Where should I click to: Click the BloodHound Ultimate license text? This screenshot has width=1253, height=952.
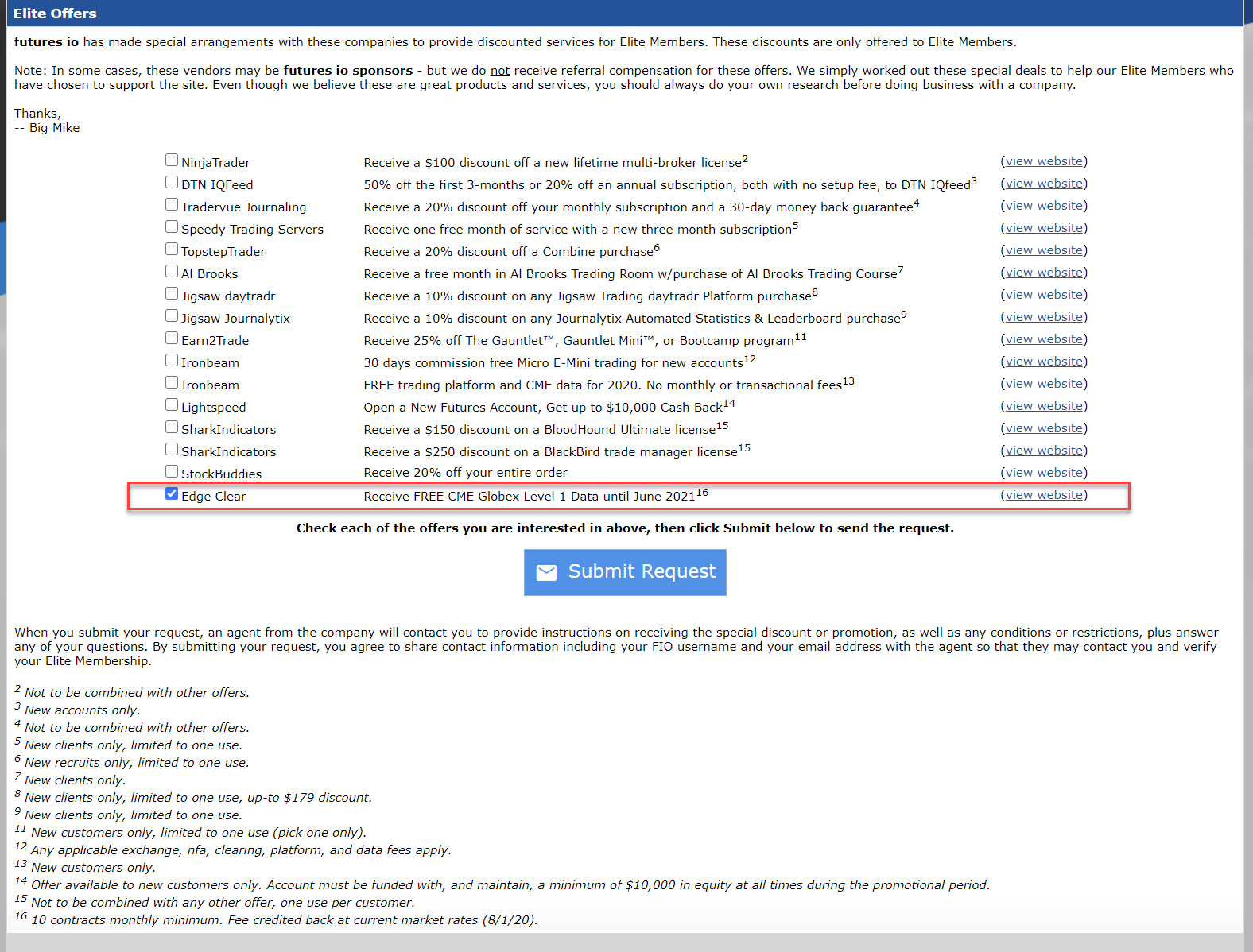546,429
